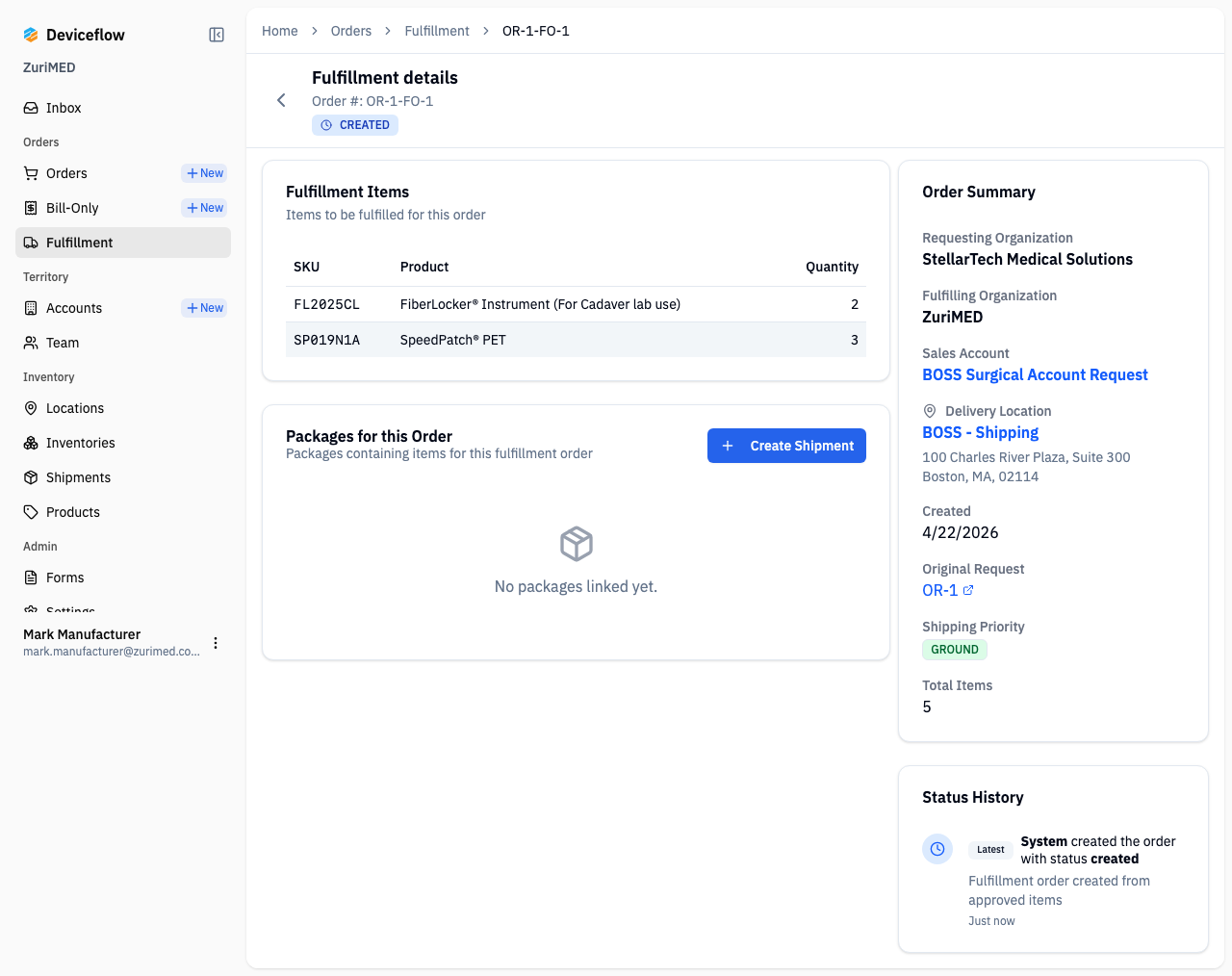The image size is (1232, 976).
Task: Click the Inventories boxes icon
Action: coord(31,443)
